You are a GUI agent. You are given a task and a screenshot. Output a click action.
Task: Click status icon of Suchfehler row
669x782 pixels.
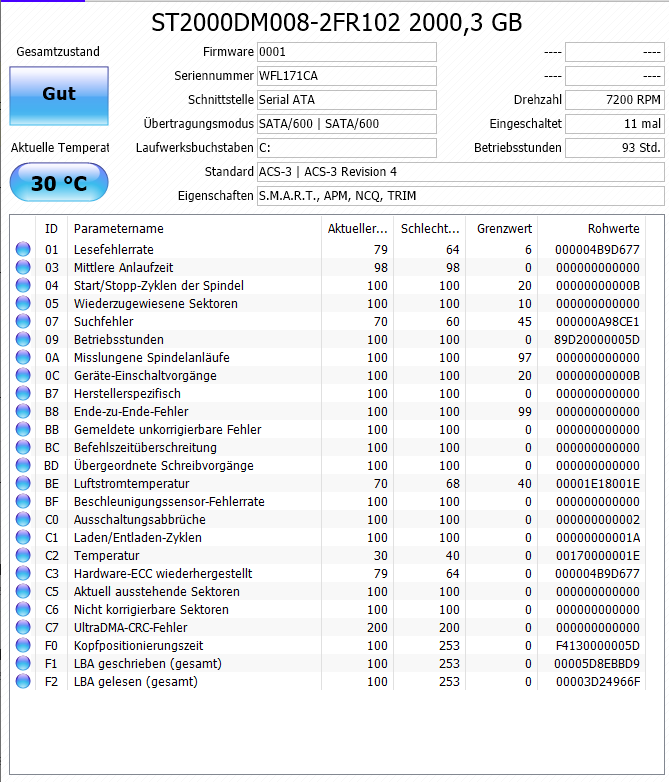(23, 321)
